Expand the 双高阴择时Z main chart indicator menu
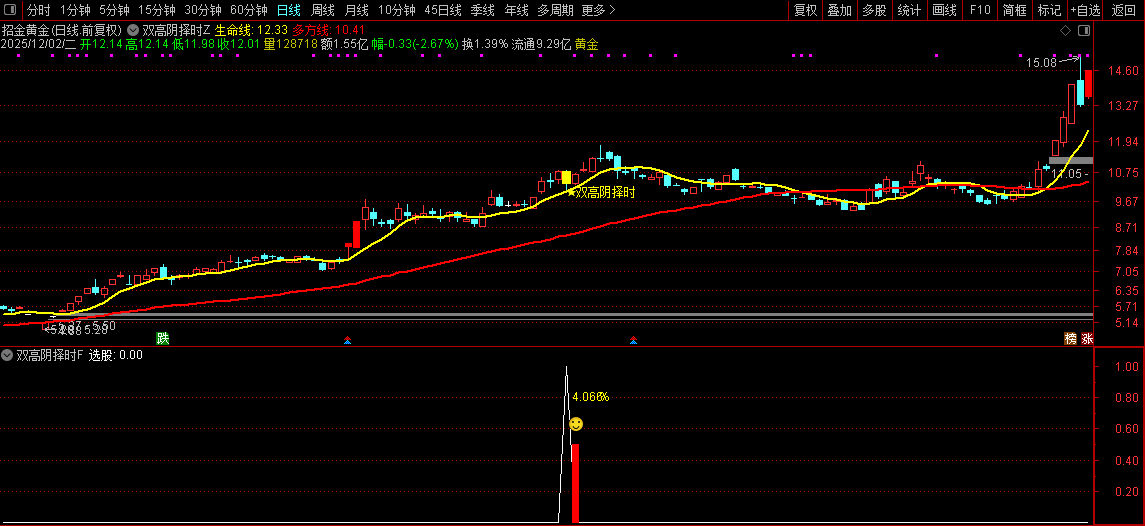This screenshot has width=1145, height=526. (131, 31)
